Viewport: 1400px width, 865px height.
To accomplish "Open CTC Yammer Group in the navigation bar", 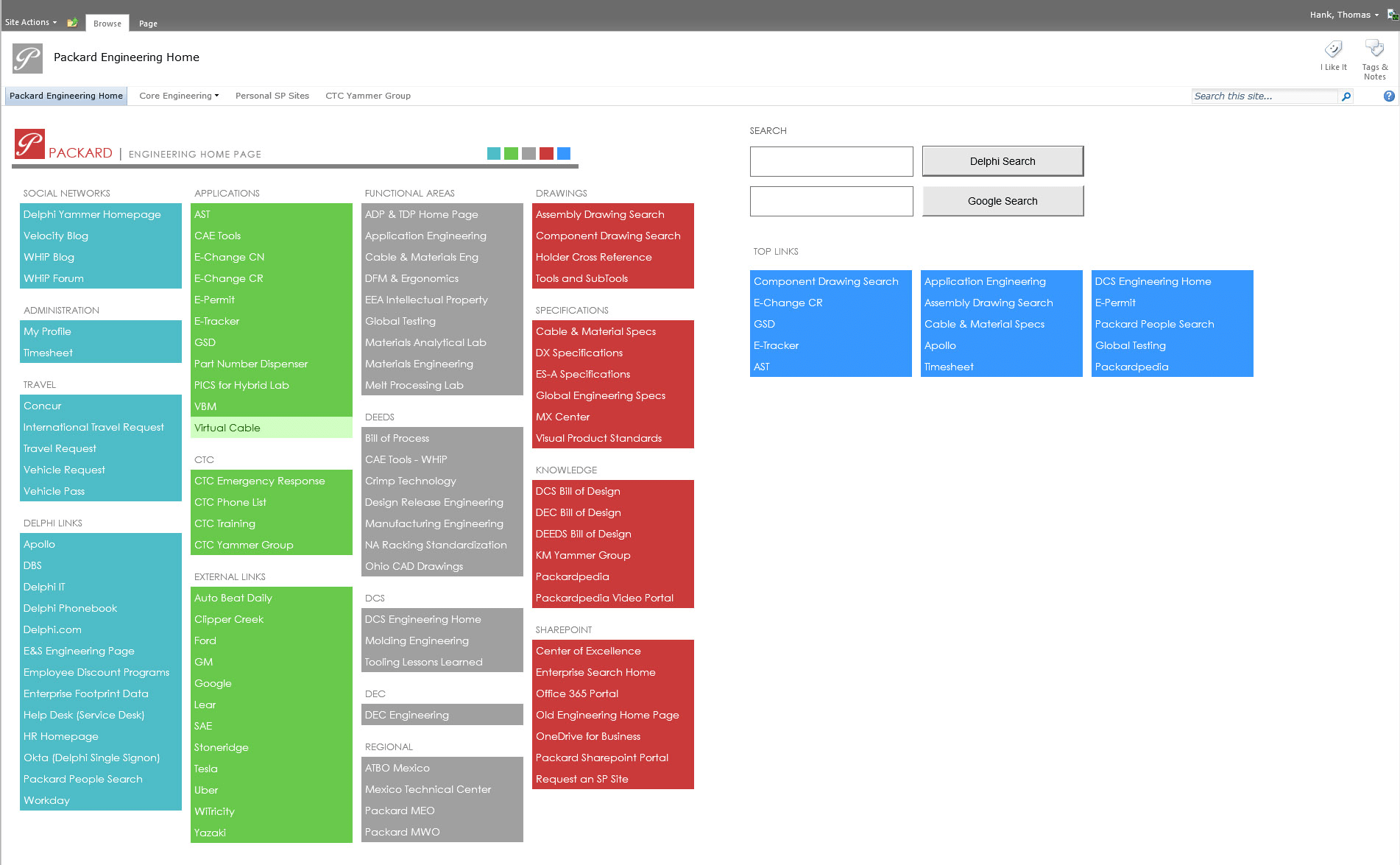I will (x=368, y=96).
